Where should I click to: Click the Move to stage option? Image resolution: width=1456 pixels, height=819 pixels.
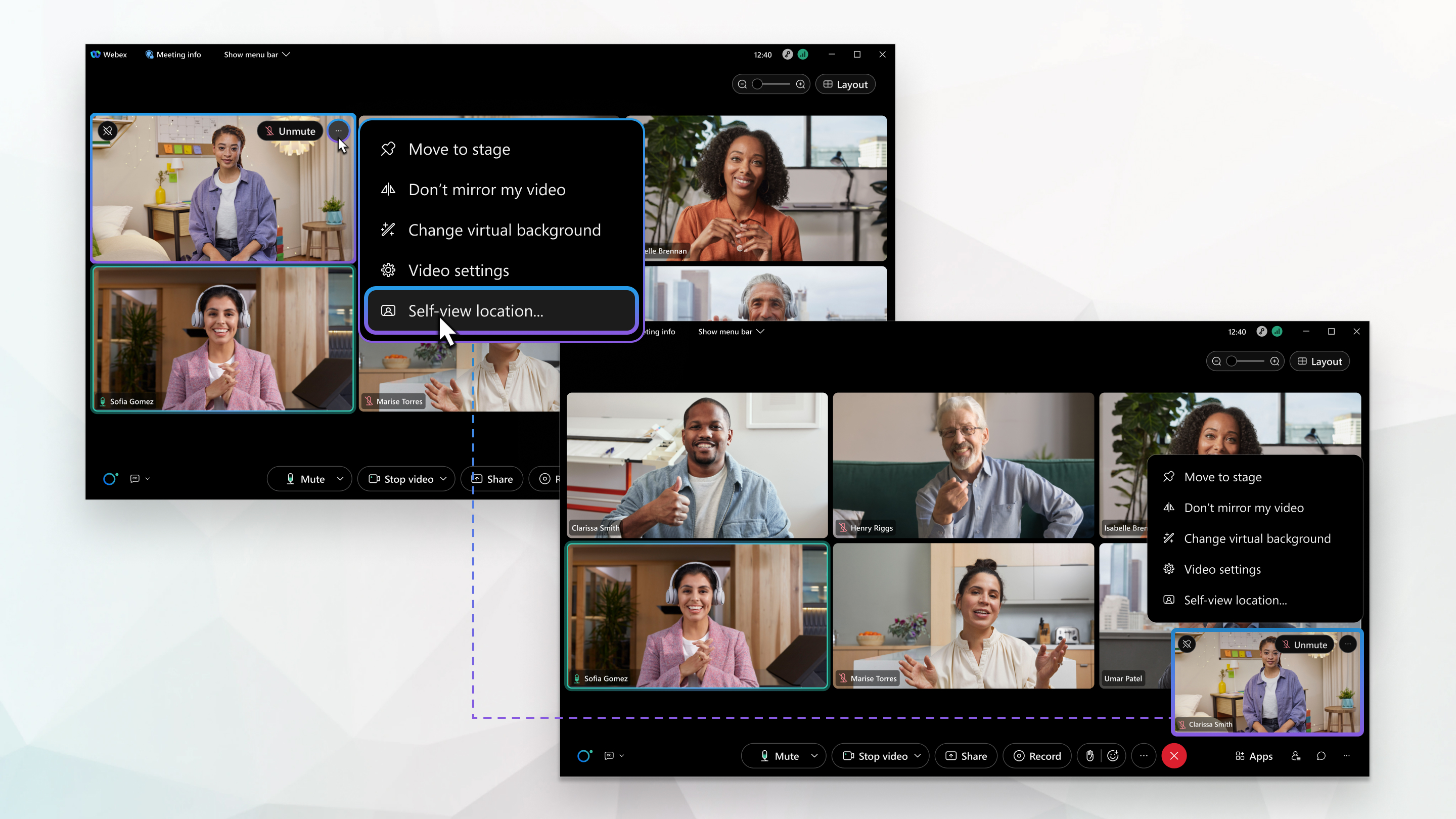click(x=460, y=148)
